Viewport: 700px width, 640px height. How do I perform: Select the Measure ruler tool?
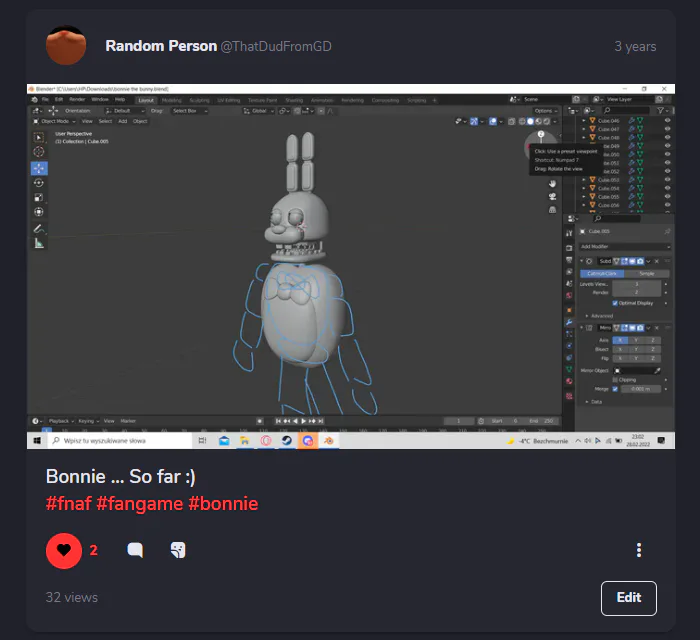(x=39, y=244)
